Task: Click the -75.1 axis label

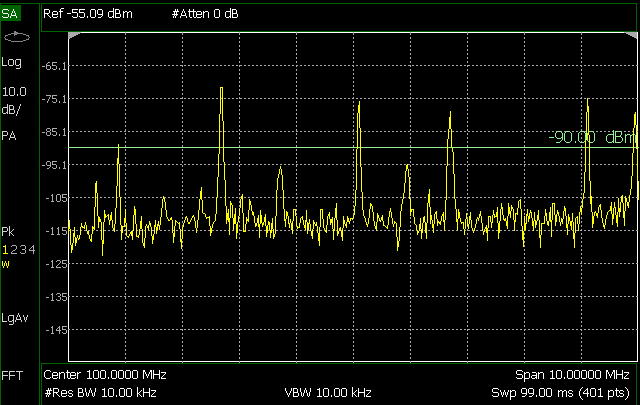Action: (56, 99)
